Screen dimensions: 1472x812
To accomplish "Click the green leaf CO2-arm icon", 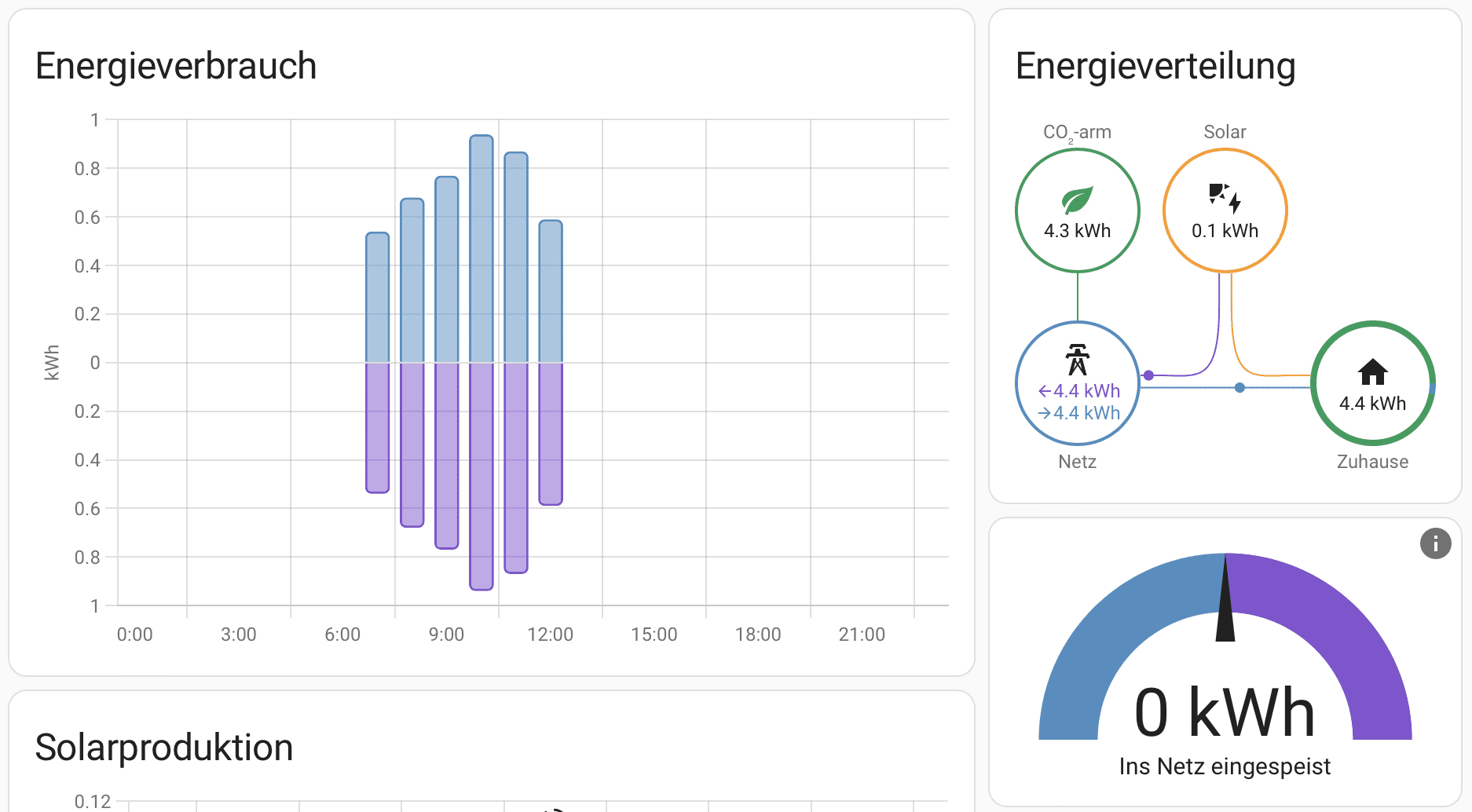I will (1077, 200).
